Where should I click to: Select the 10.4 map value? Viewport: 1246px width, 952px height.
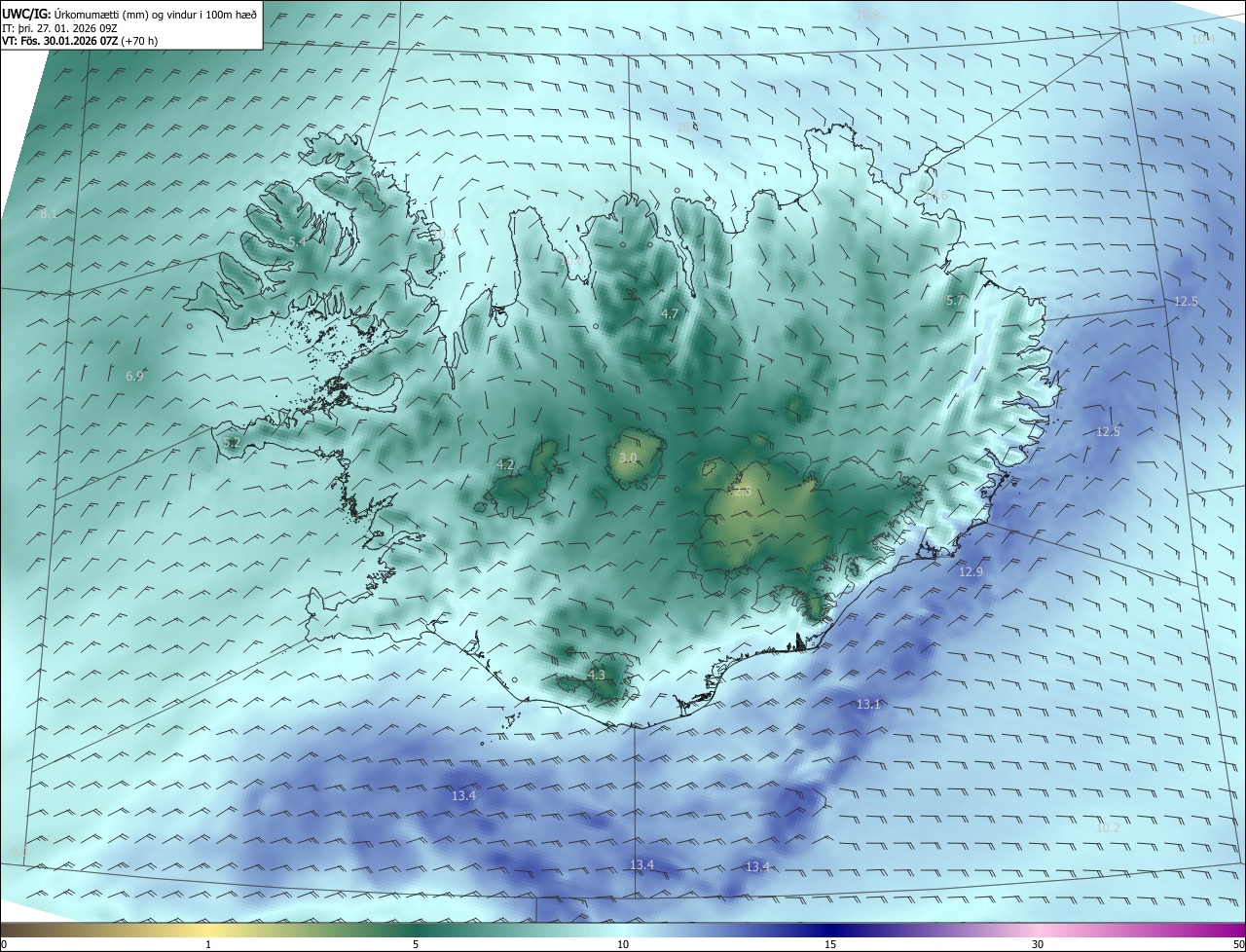click(1203, 39)
